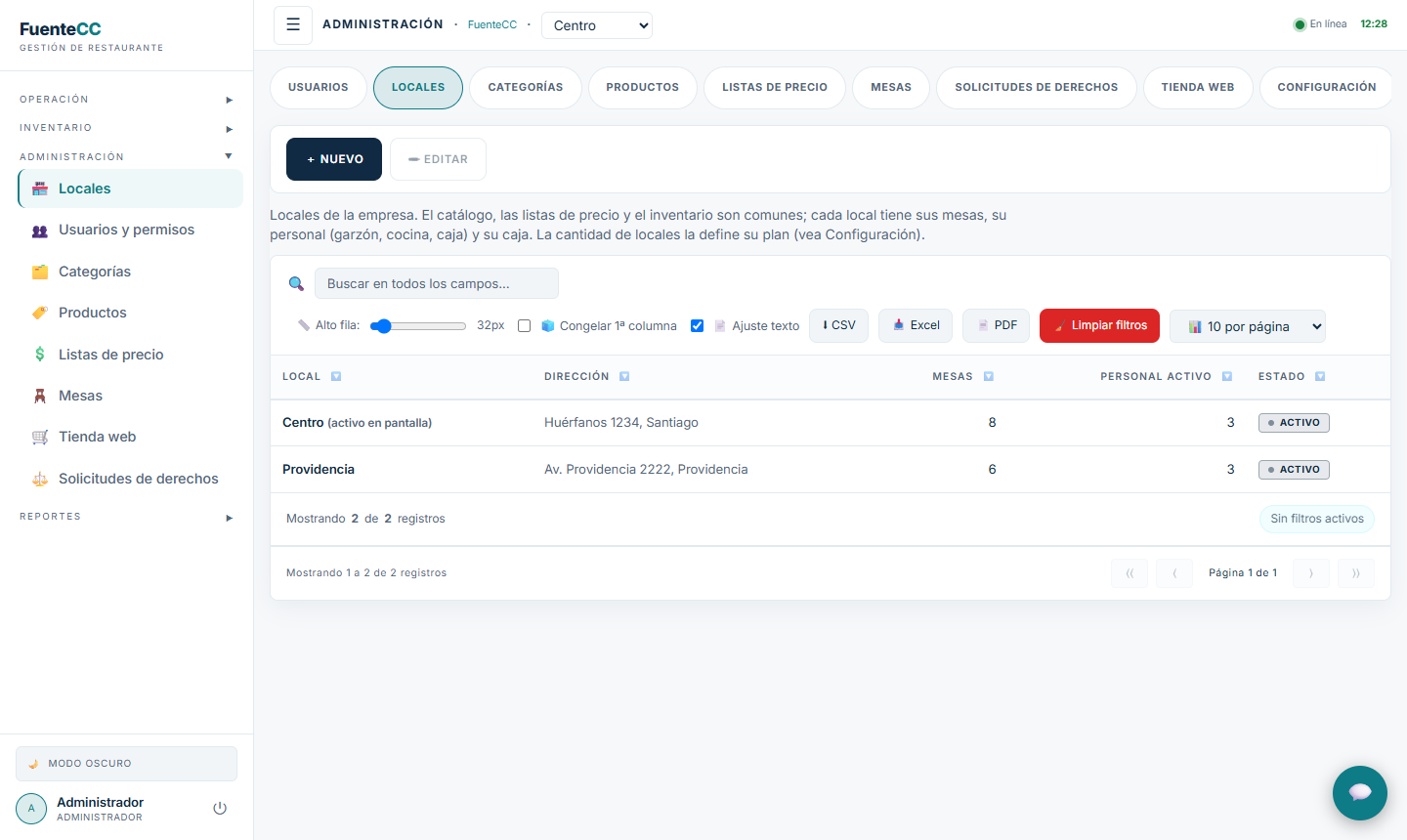The width and height of the screenshot is (1407, 840).
Task: Open the TIENDA WEB tab
Action: tap(1198, 88)
